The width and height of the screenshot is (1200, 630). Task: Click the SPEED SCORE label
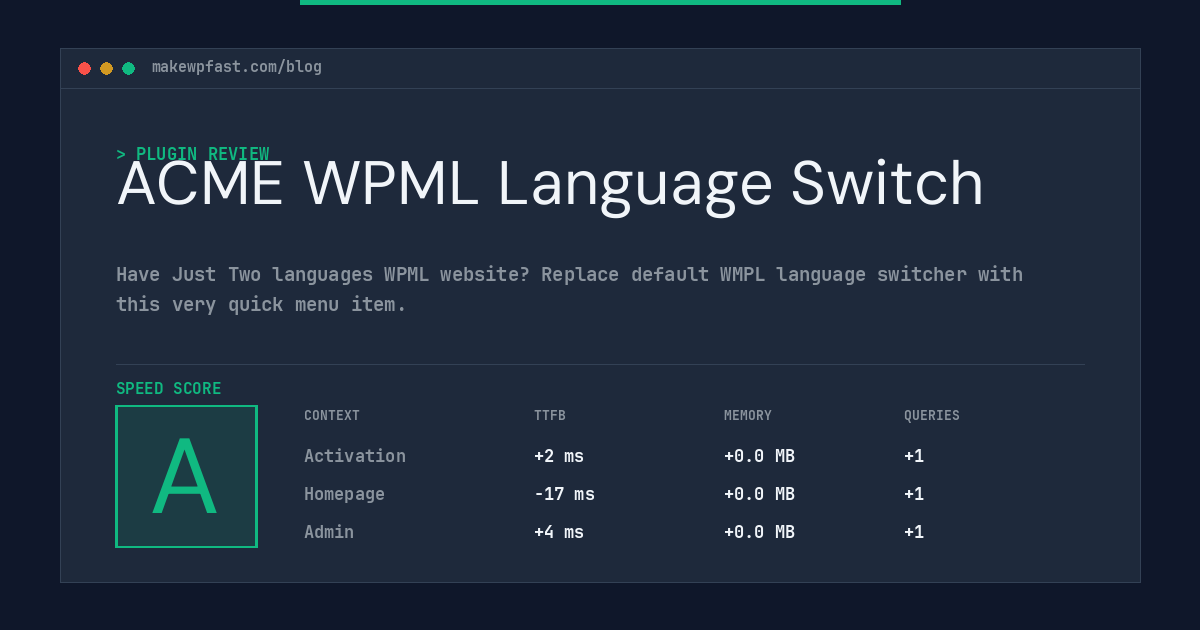pos(169,389)
